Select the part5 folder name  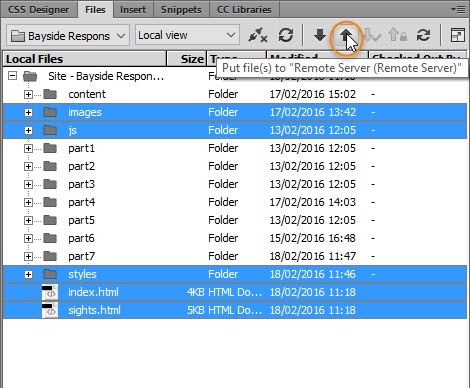point(82,220)
